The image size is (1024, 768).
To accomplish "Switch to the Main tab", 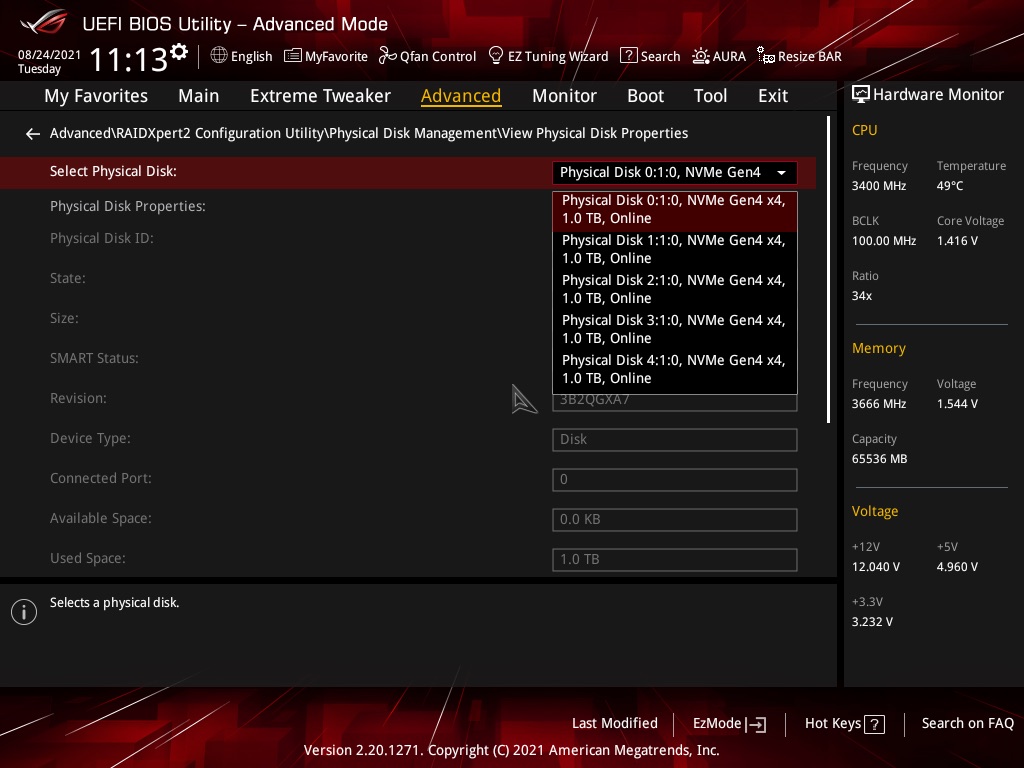I will tap(199, 96).
